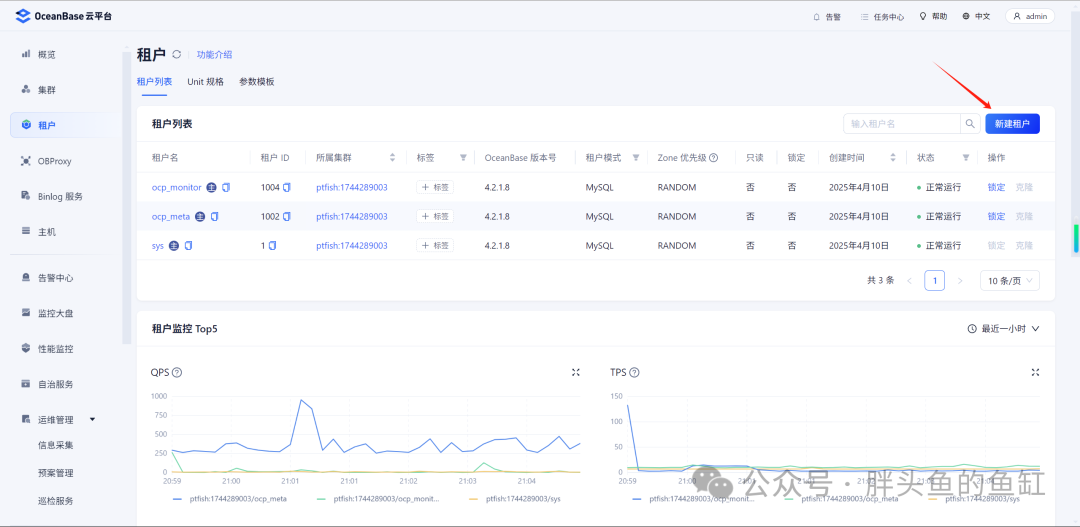Show TPS help tooltip icon
The image size is (1080, 527).
click(634, 372)
